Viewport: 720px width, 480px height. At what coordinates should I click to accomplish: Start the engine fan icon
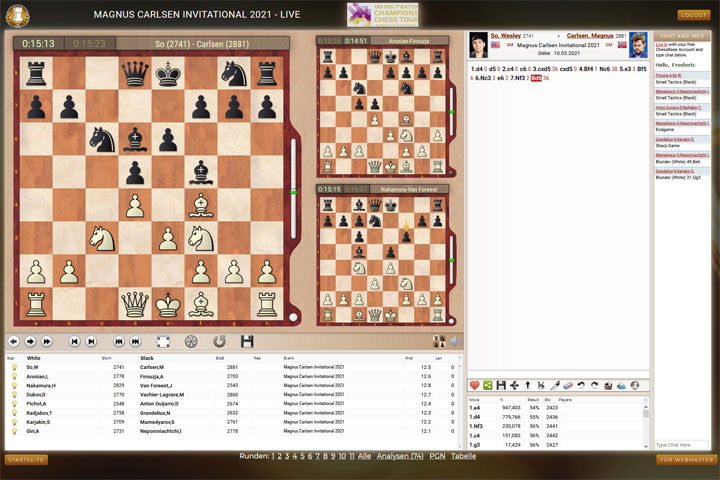(x=191, y=341)
